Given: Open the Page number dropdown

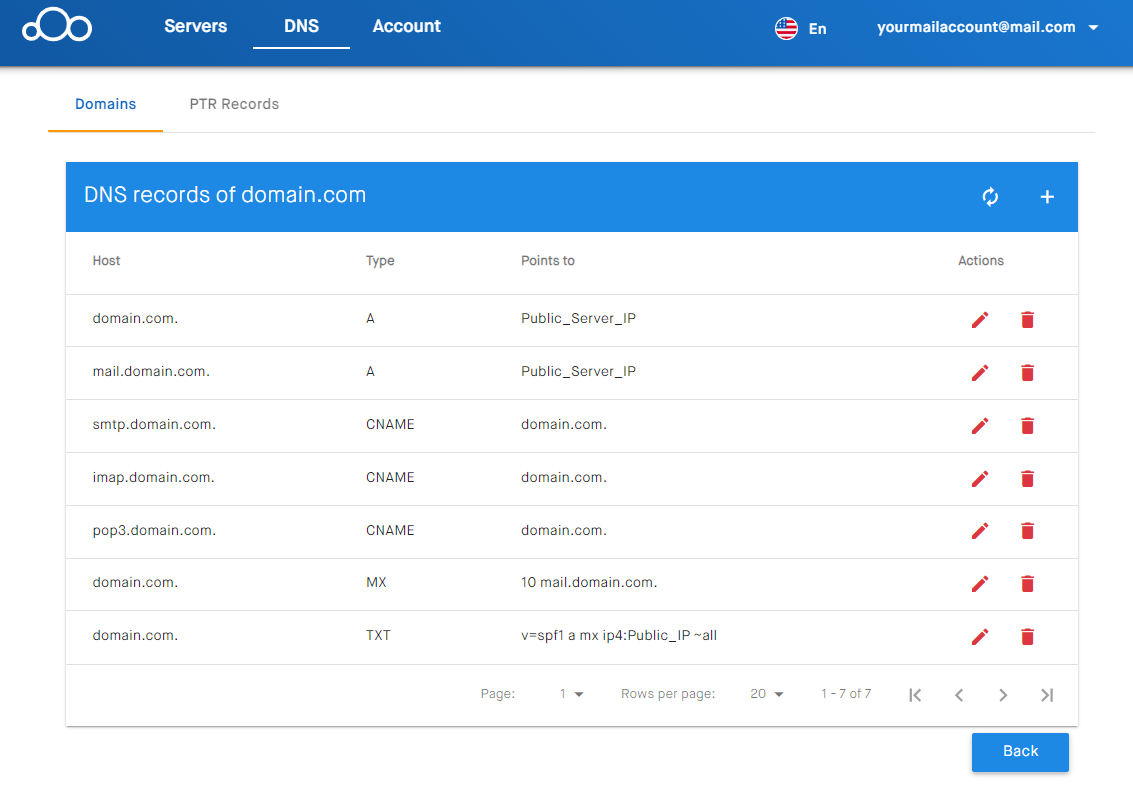Looking at the screenshot, I should [x=571, y=694].
